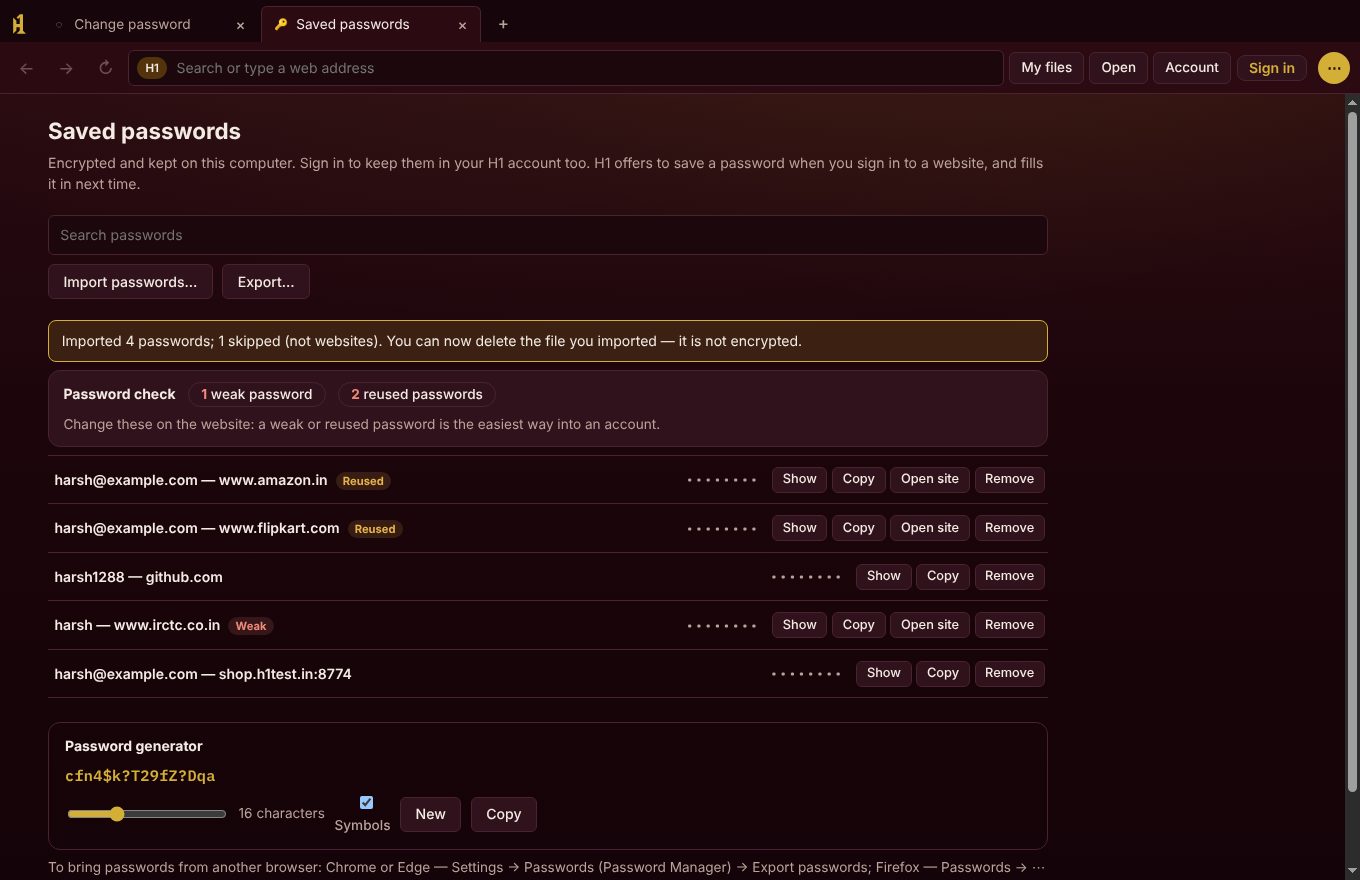Show the www.amazon.in password
1360x880 pixels.
point(799,479)
